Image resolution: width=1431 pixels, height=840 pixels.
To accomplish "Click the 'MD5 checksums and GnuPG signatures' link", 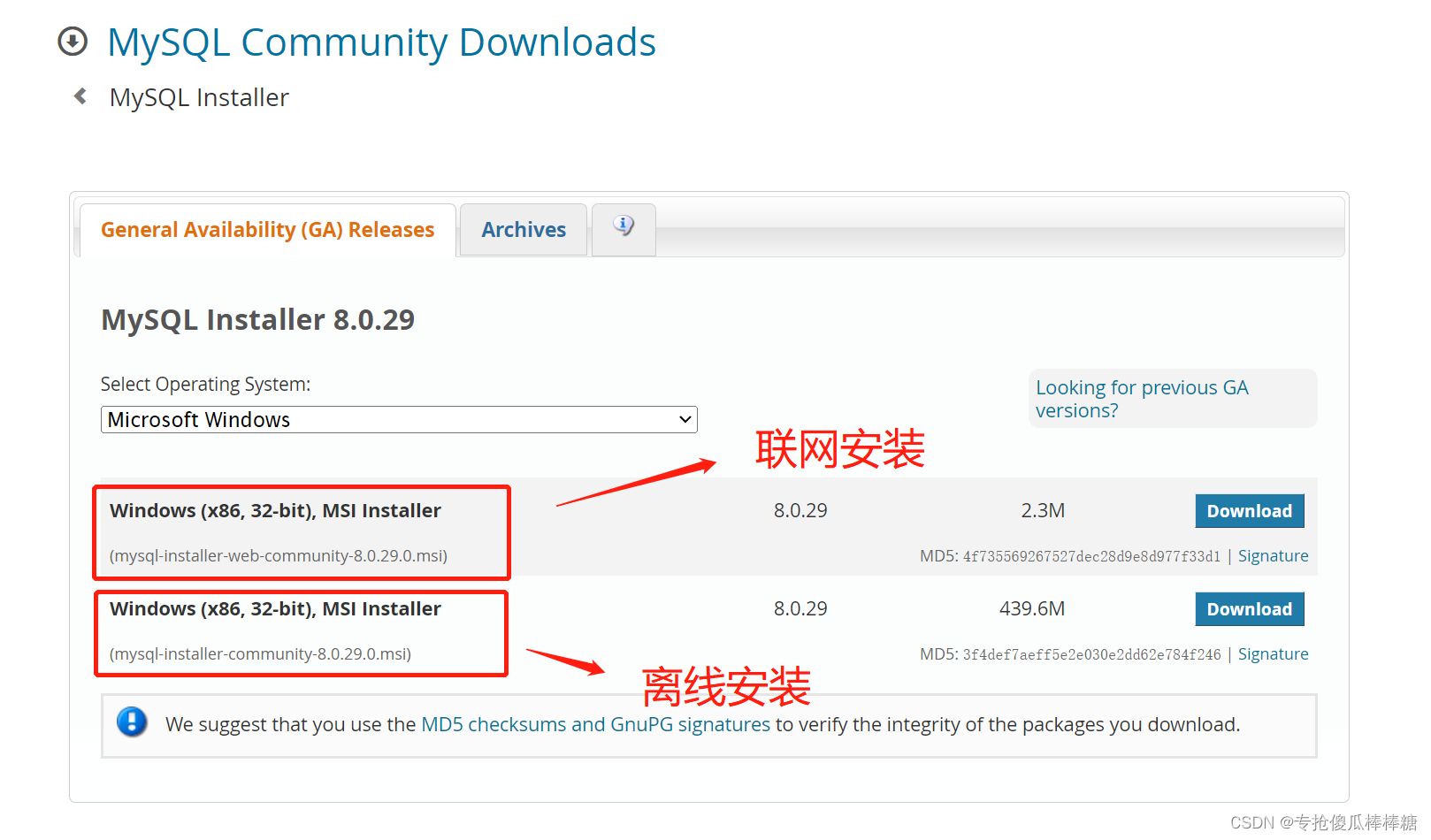I will [x=594, y=723].
